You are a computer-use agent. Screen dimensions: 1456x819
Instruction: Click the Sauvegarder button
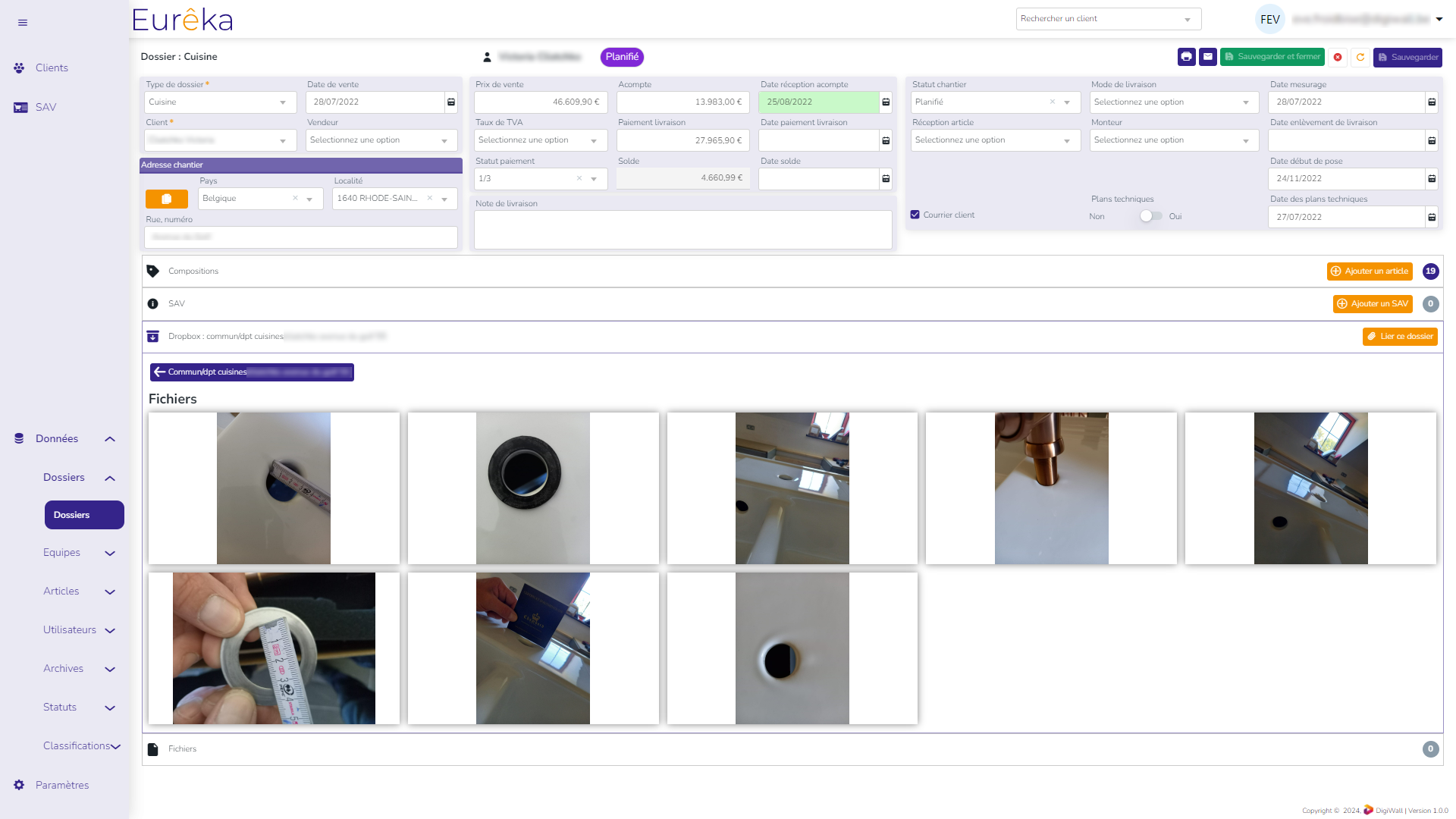[1408, 57]
